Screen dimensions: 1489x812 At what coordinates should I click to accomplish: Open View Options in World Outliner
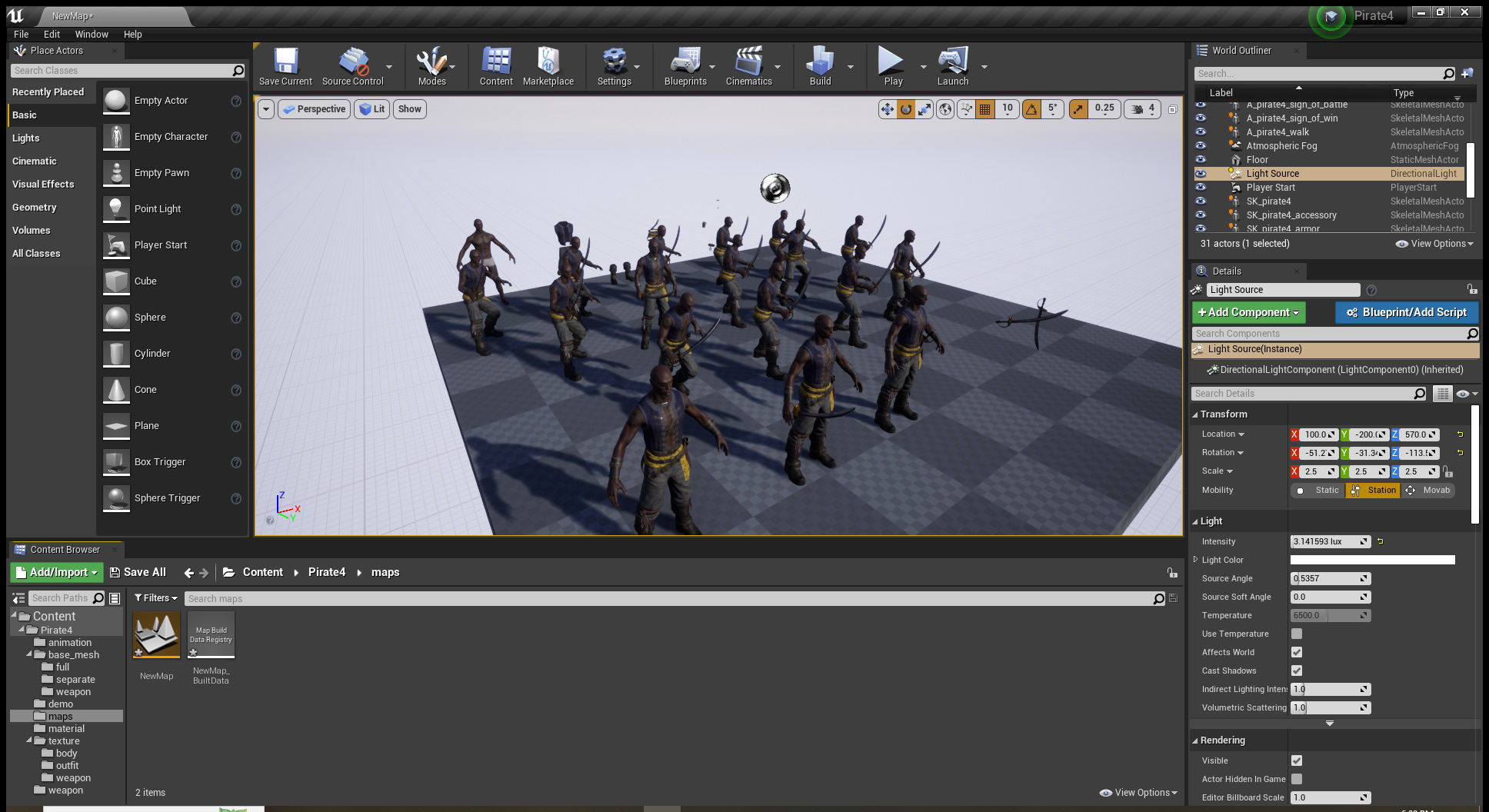(x=1434, y=244)
